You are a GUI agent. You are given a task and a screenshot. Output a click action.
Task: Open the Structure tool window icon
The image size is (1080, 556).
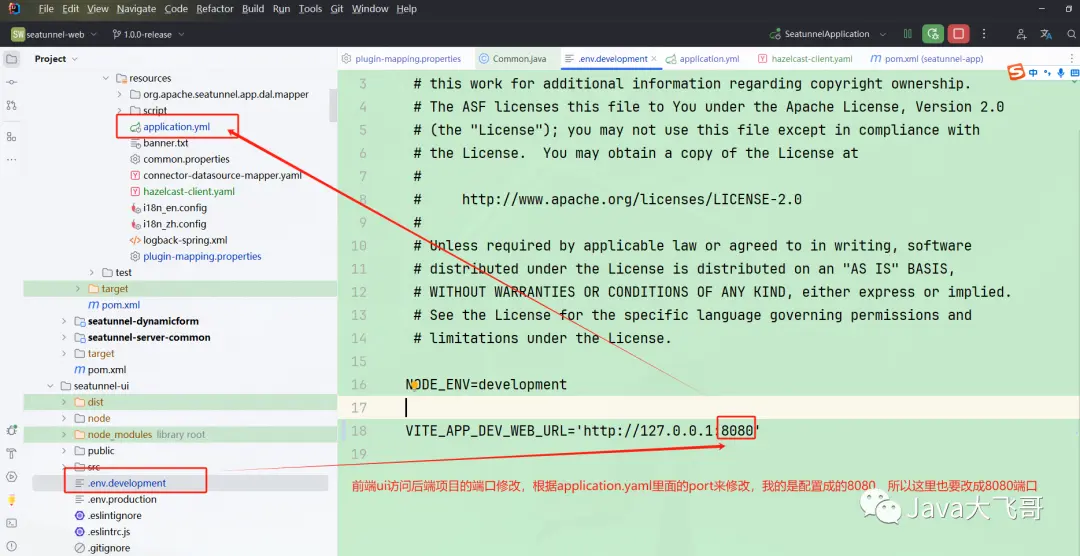(x=12, y=136)
